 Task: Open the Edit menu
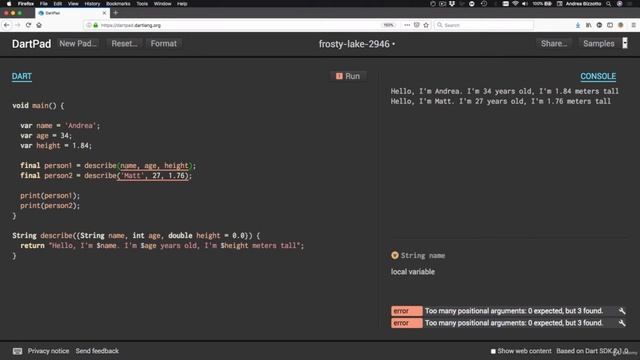[58, 4]
